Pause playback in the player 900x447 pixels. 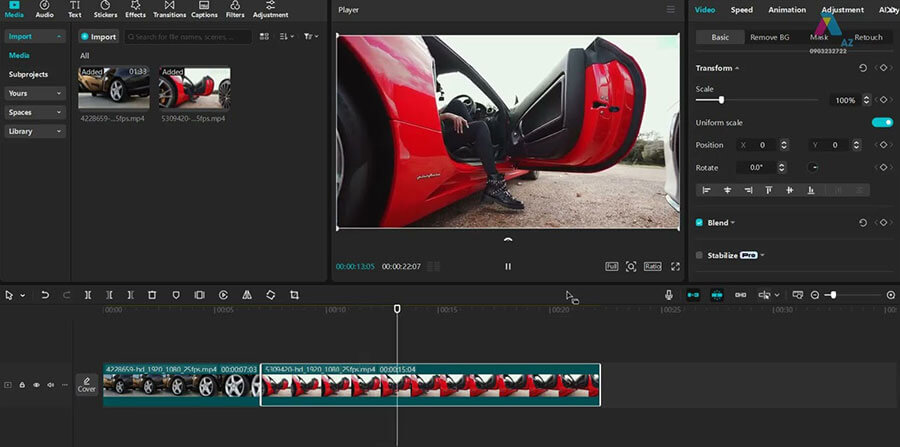pos(507,266)
